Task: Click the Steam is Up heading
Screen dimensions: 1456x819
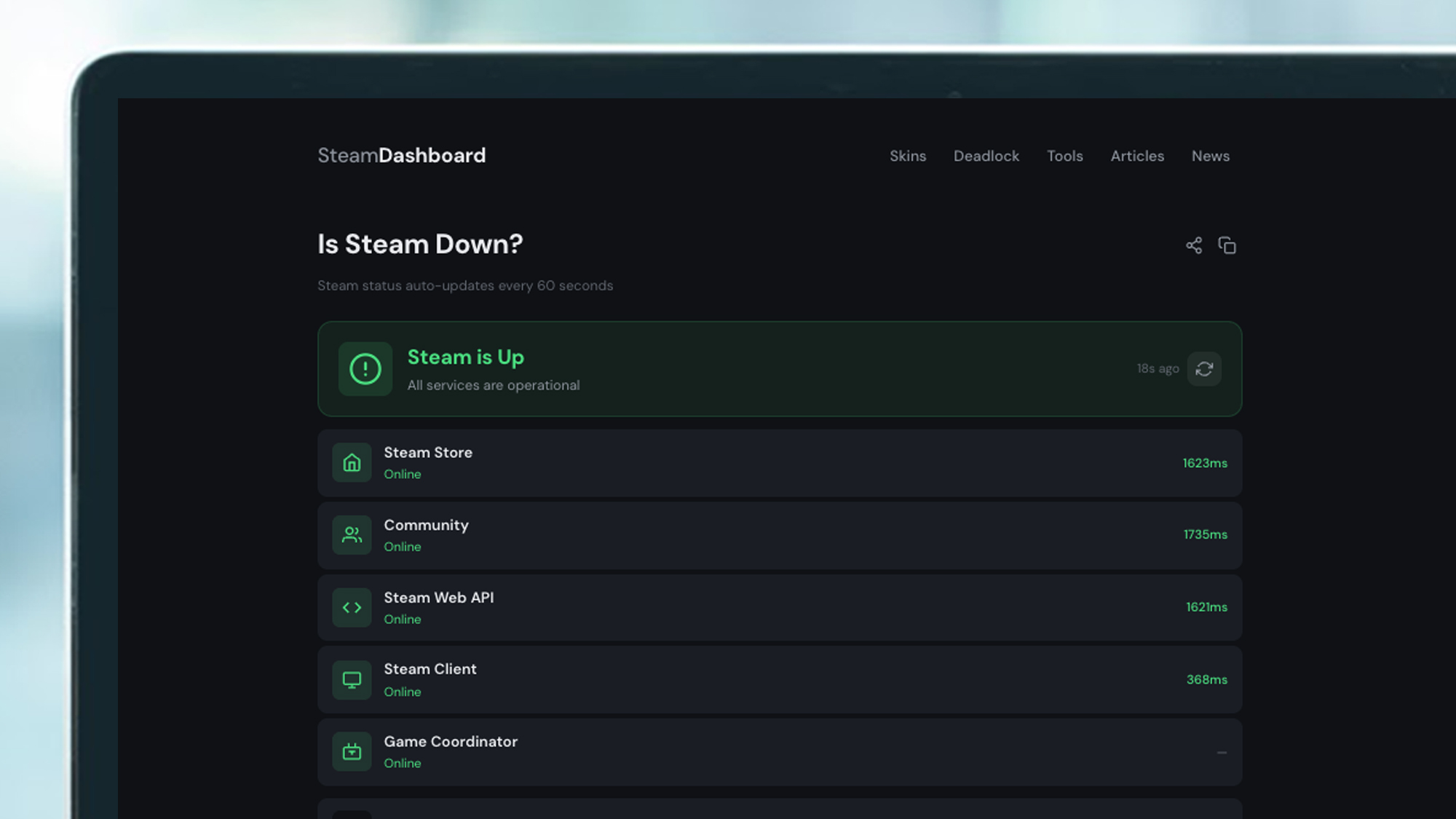Action: [x=465, y=357]
